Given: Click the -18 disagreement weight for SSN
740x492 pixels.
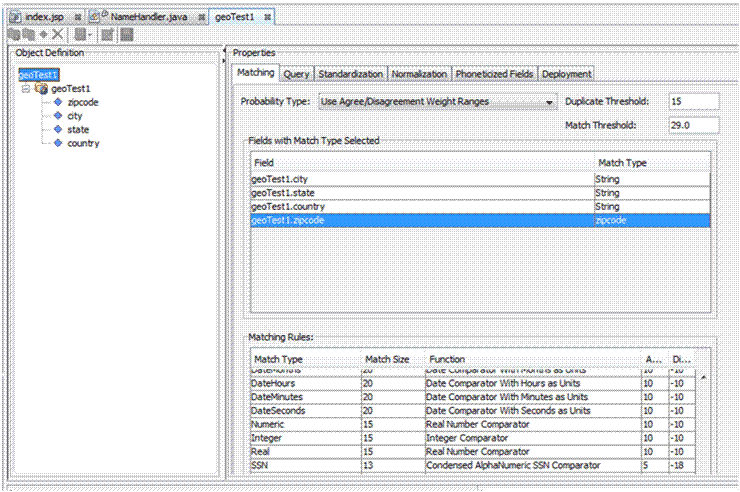Looking at the screenshot, I should click(682, 466).
